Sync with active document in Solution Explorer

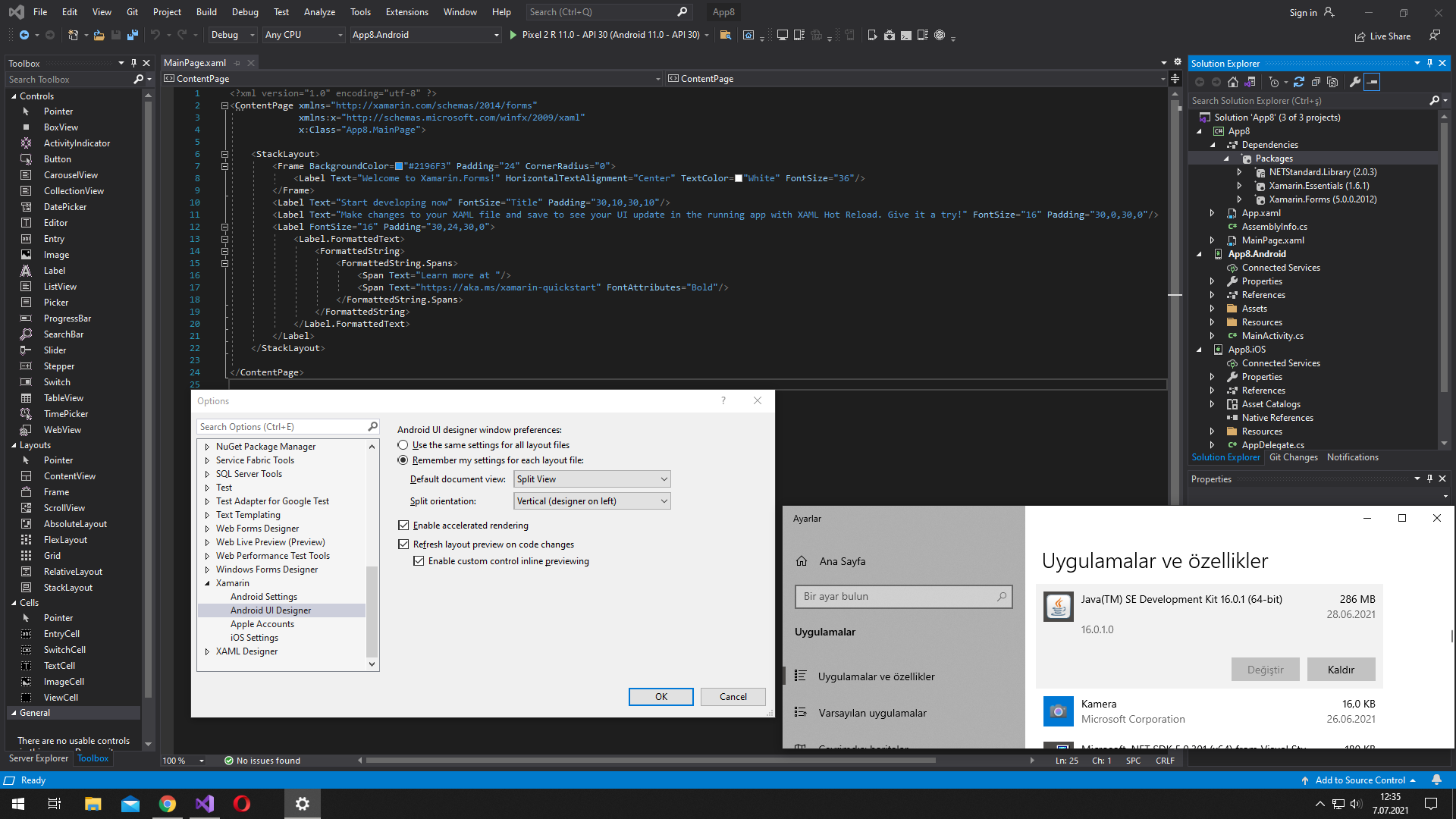coord(1299,82)
